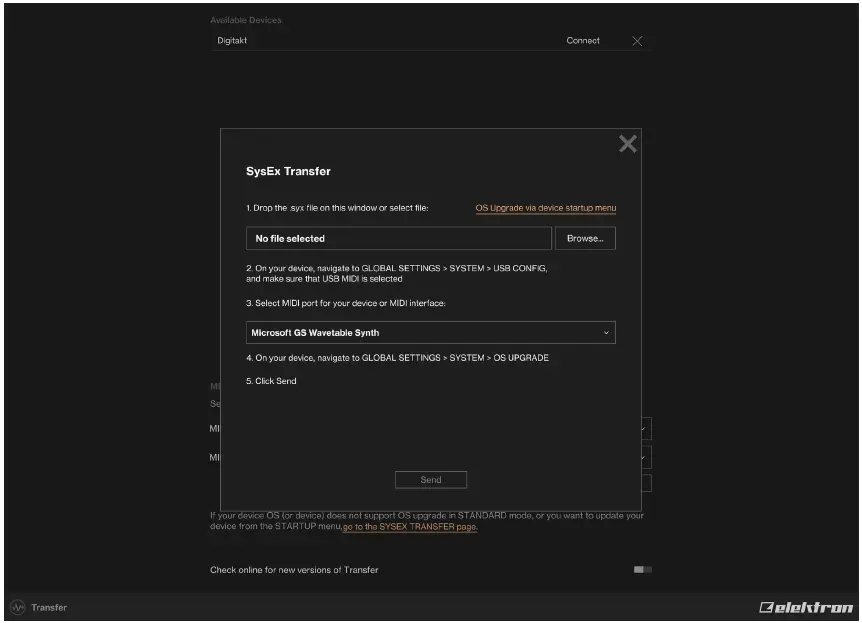Click the Check online for new versions label
Screen dimensions: 862x623
[293, 569]
